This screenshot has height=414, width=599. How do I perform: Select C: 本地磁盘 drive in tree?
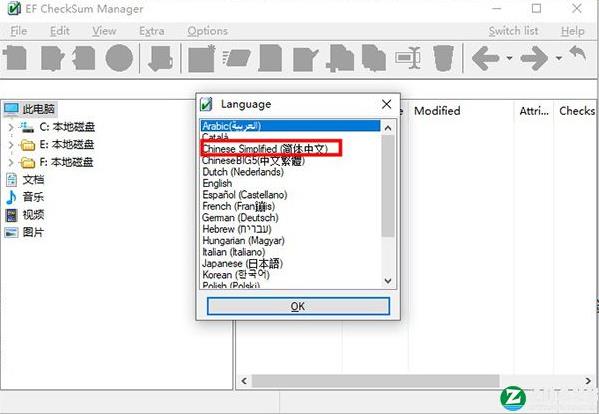point(67,127)
